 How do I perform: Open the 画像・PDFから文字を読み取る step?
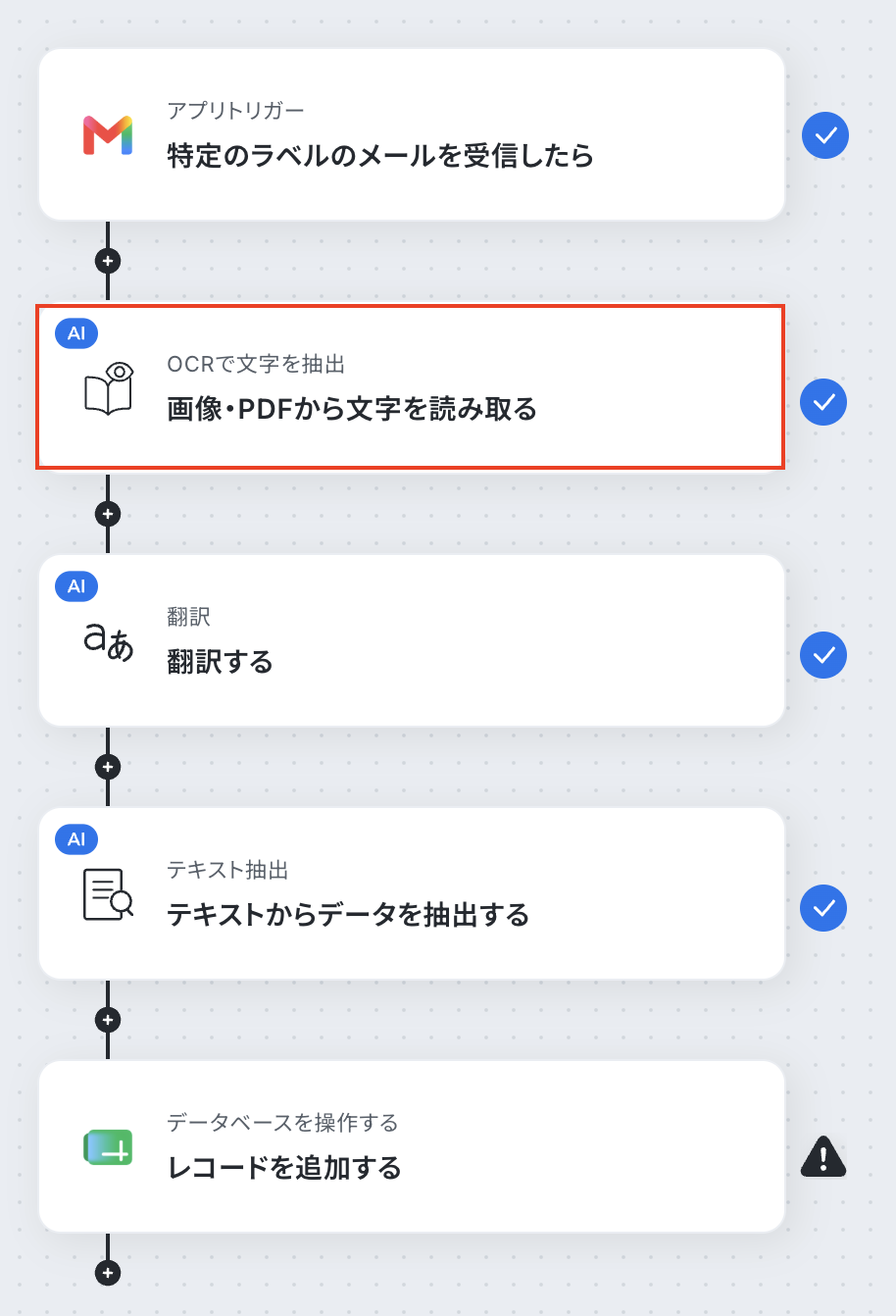[x=412, y=387]
